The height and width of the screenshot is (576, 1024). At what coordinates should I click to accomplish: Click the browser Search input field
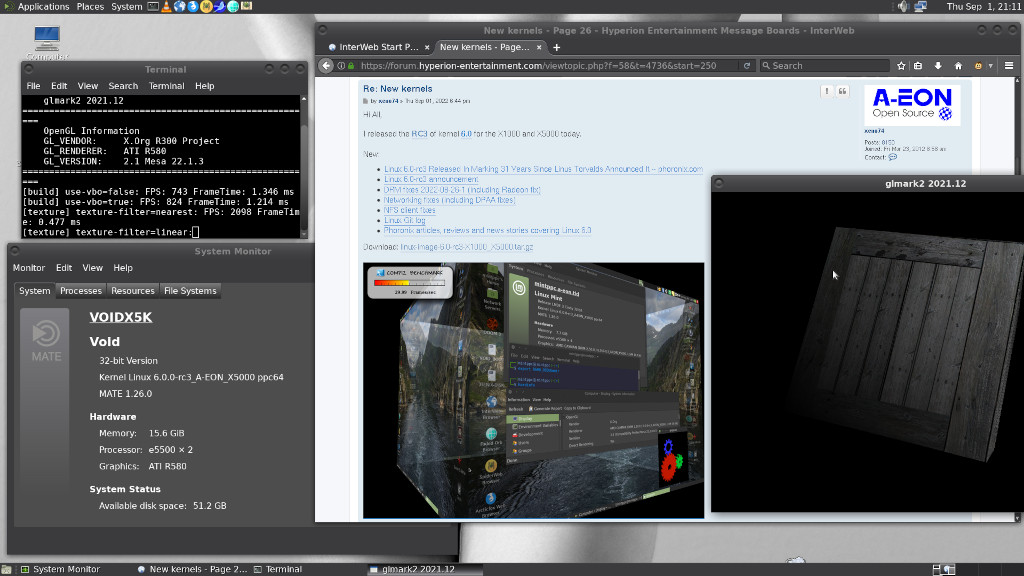coord(825,65)
